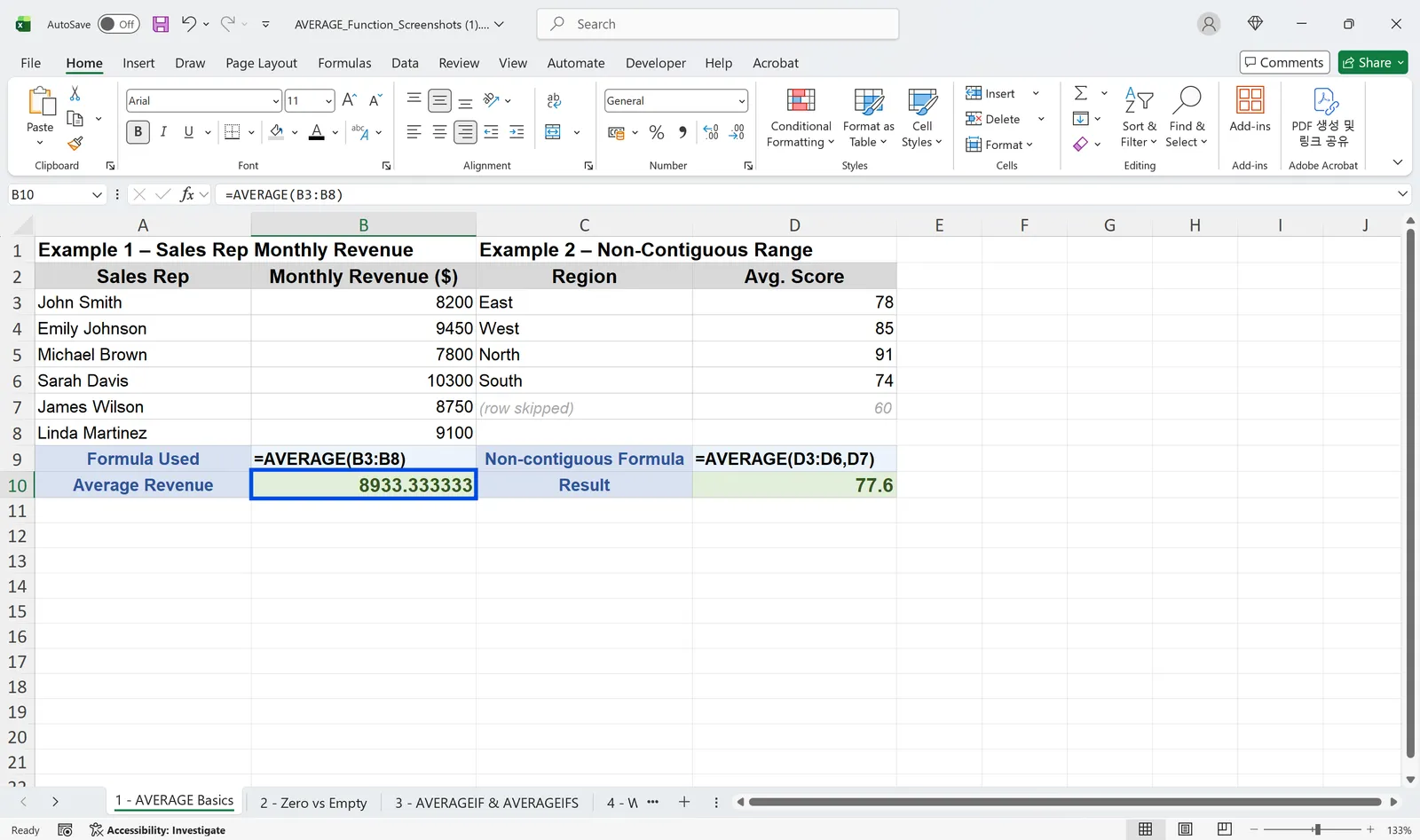Image resolution: width=1420 pixels, height=840 pixels.
Task: Decrease font size with smaller A icon
Action: click(x=375, y=100)
